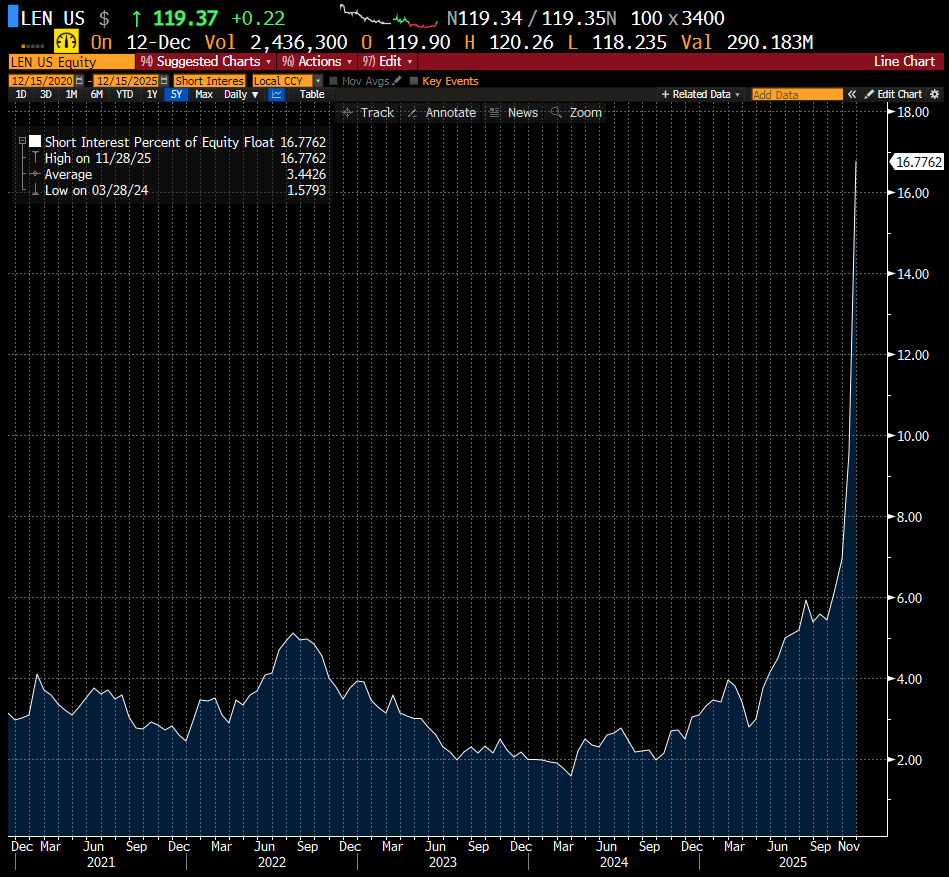Click the Edit Chart button
Viewport: 949px width, 877px height.
893,94
